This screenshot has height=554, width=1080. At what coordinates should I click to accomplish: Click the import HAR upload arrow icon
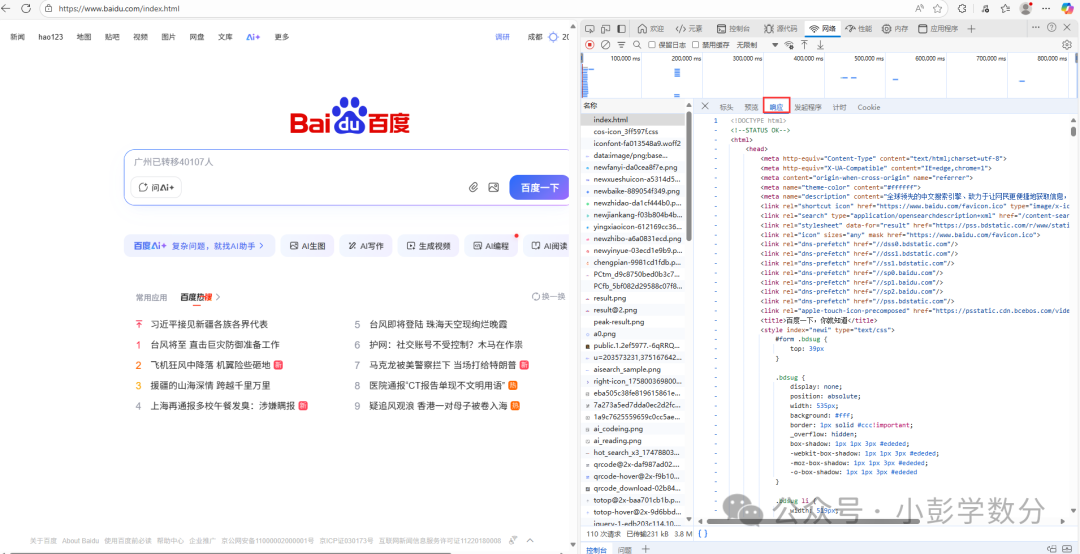(x=804, y=44)
